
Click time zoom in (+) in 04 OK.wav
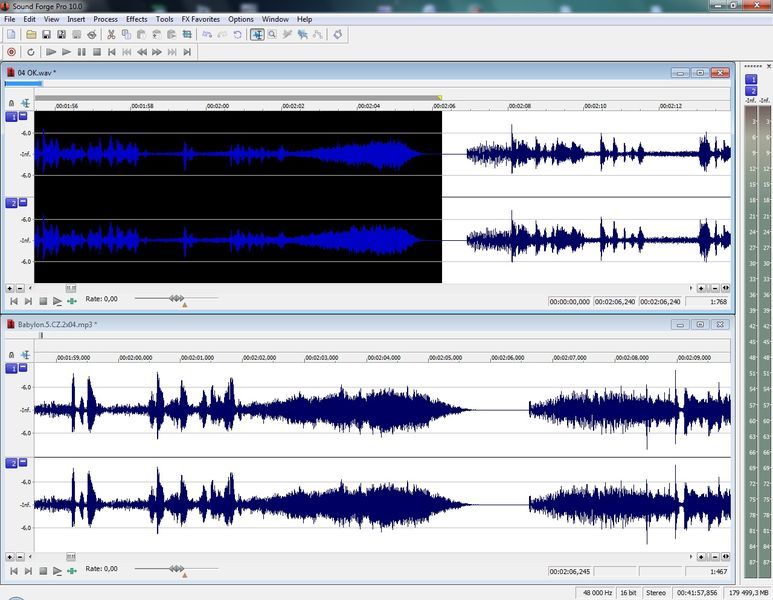(701, 288)
